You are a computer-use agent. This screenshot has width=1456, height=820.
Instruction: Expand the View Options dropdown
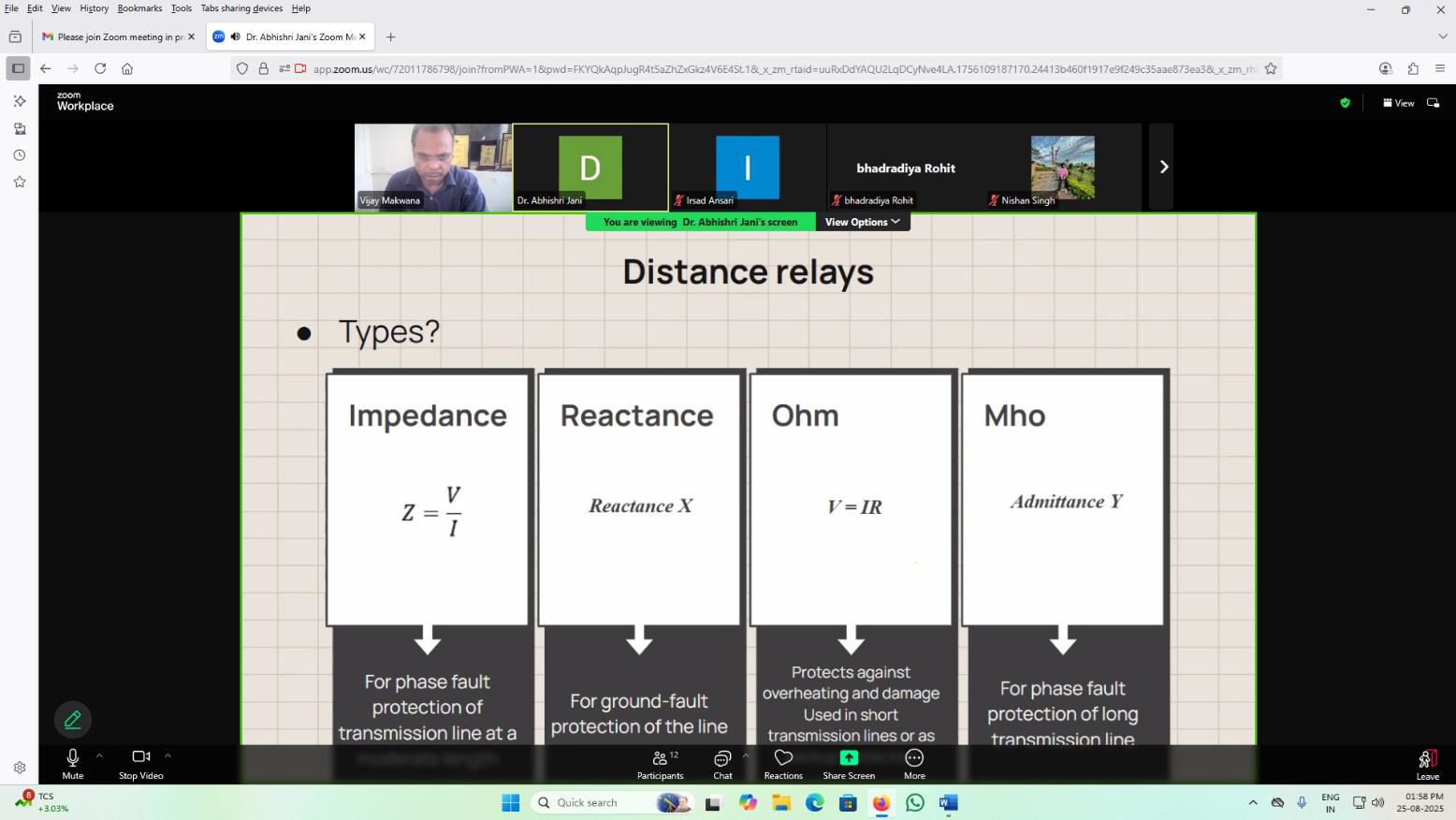[862, 222]
